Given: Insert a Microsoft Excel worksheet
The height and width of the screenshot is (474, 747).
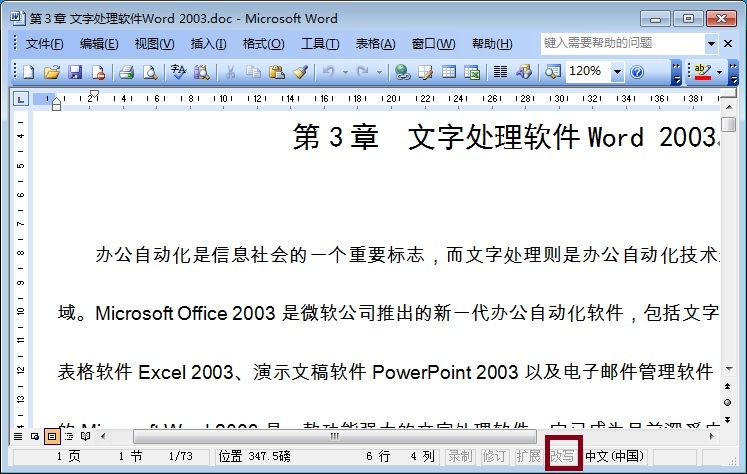Looking at the screenshot, I should [472, 72].
